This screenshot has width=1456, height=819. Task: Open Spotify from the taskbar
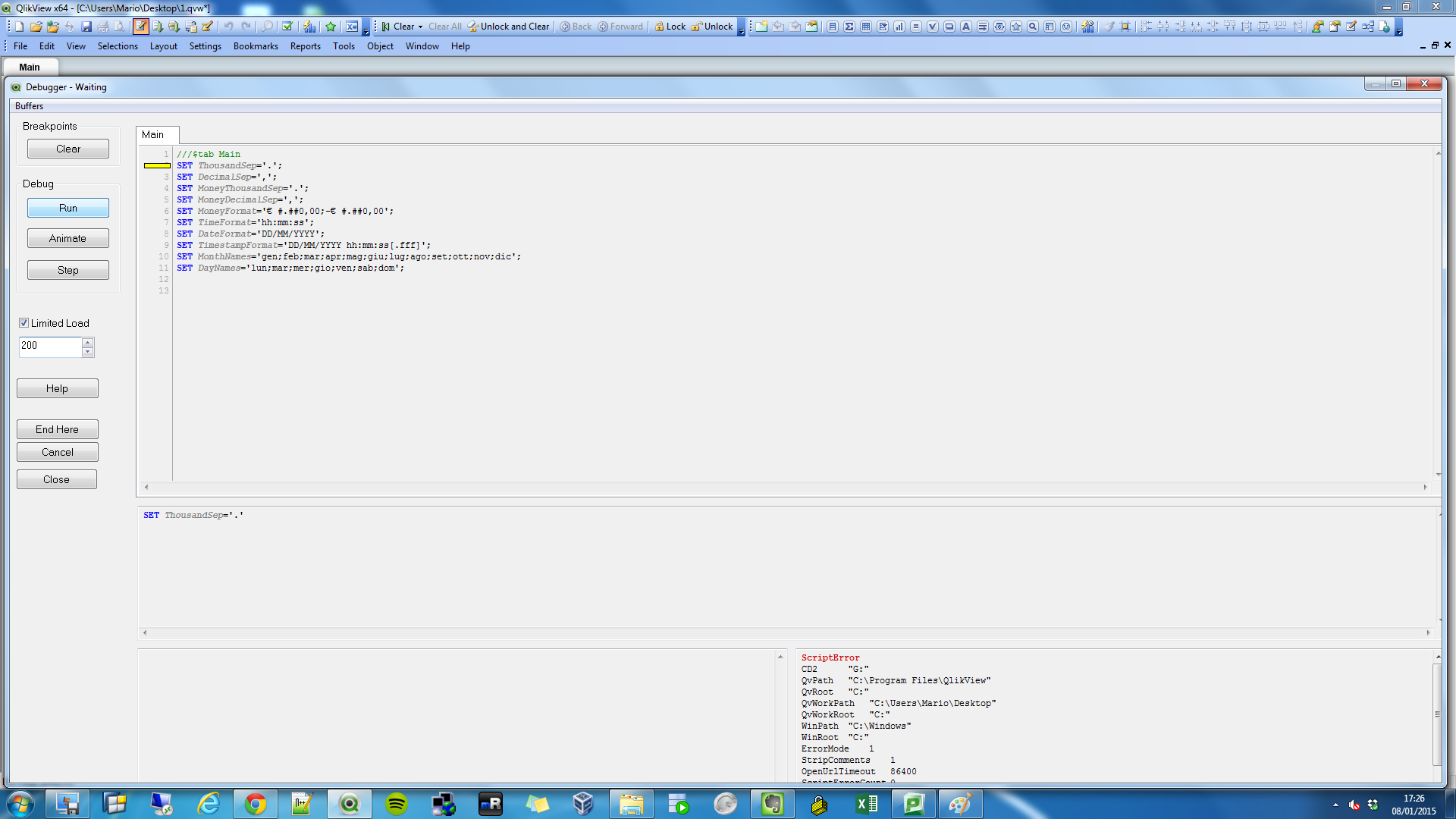click(x=396, y=803)
